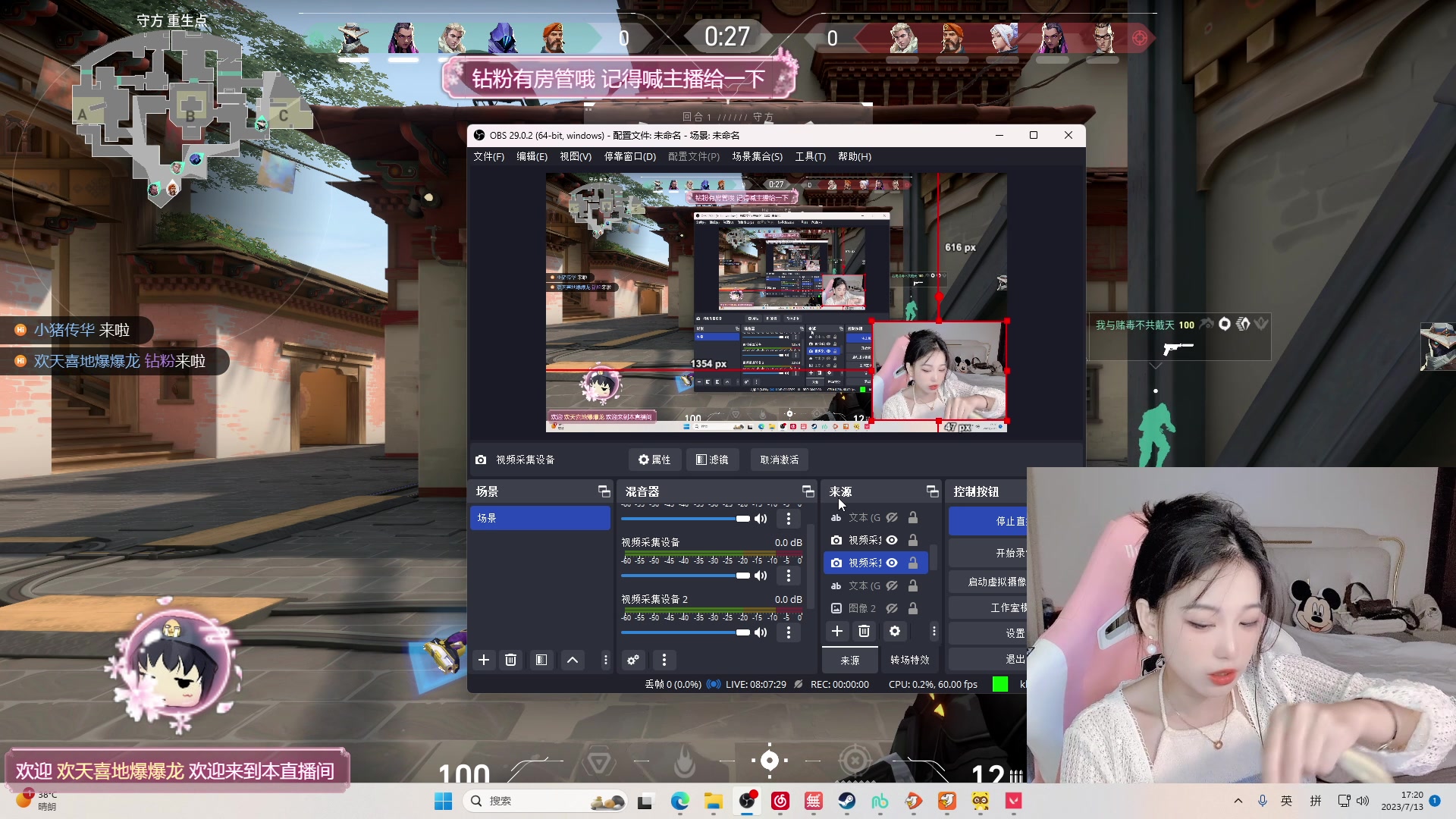Show the 文本 source directly above 图像 2
This screenshot has height=819, width=1456.
click(893, 585)
